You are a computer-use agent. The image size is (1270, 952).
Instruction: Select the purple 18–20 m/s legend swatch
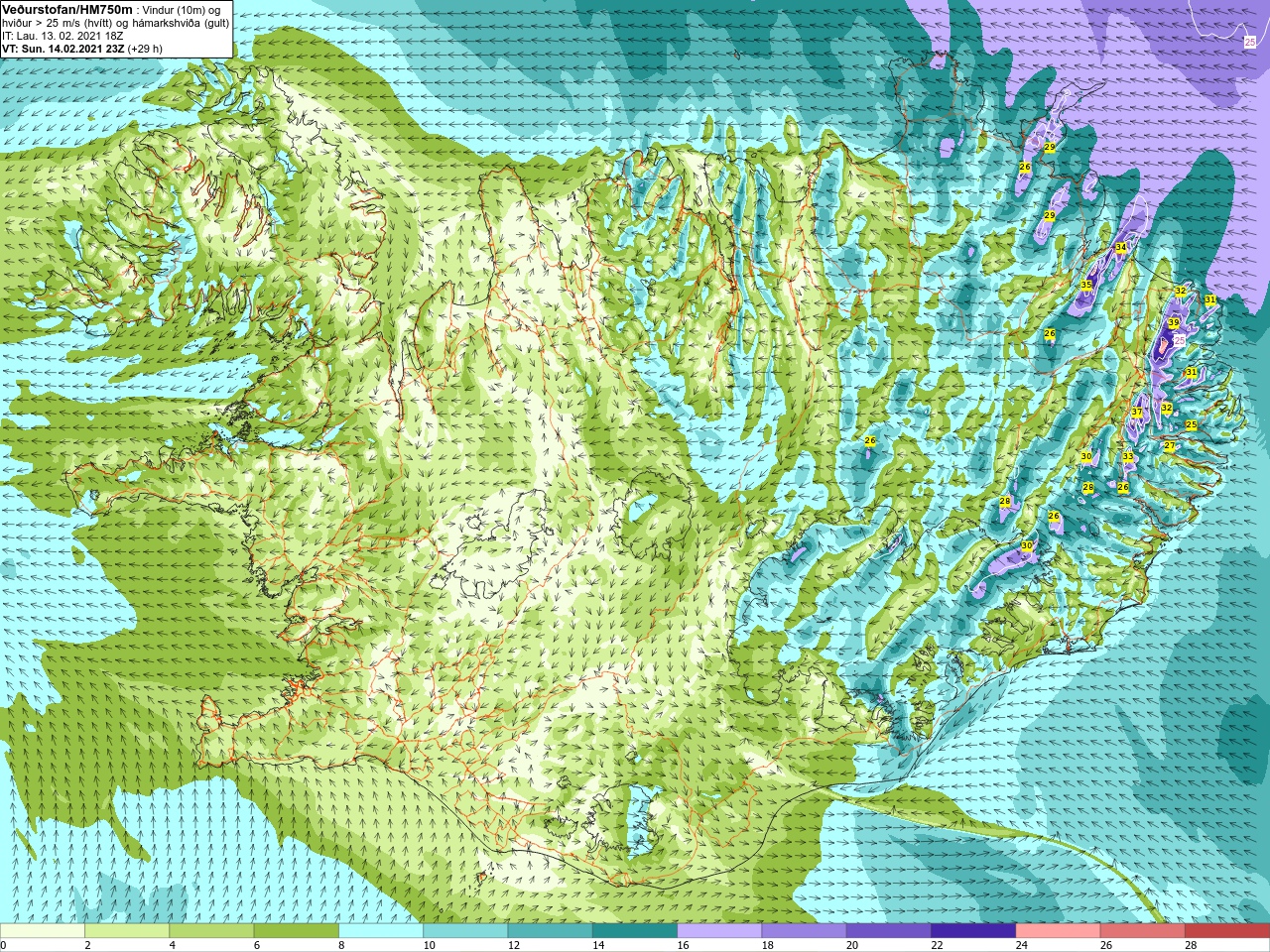tap(804, 931)
